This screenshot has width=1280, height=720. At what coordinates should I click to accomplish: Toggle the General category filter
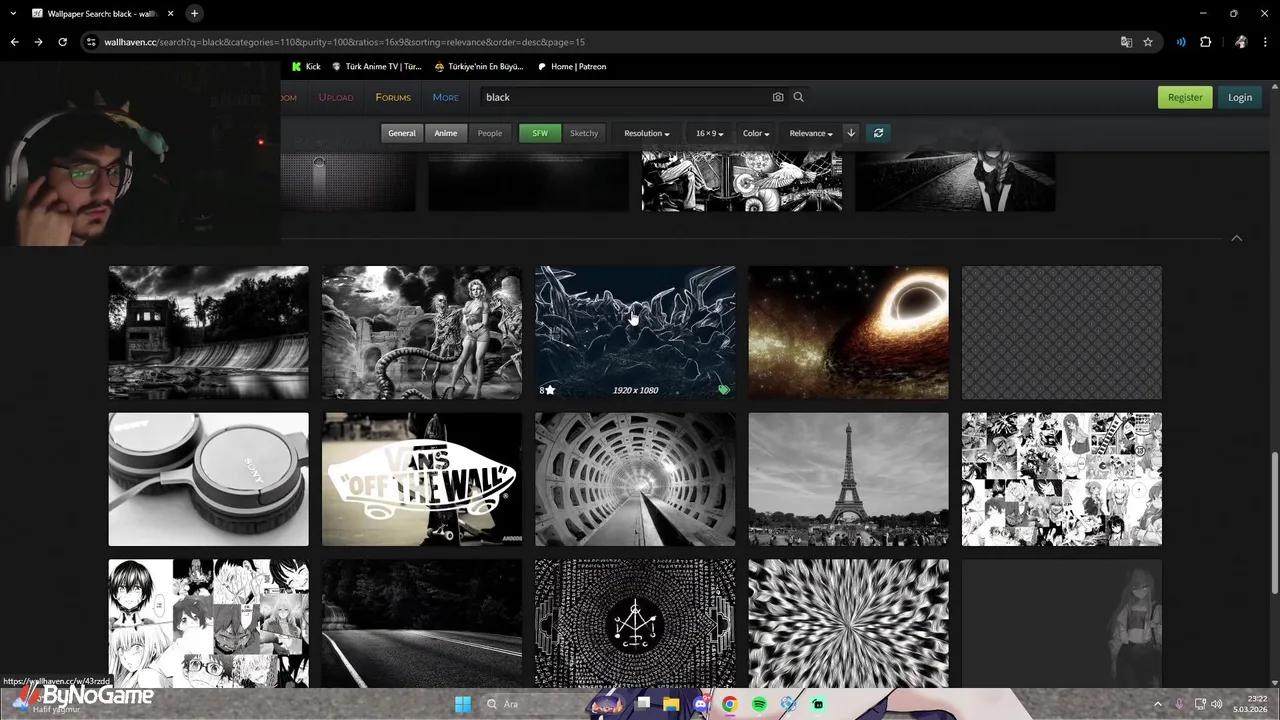tap(402, 133)
